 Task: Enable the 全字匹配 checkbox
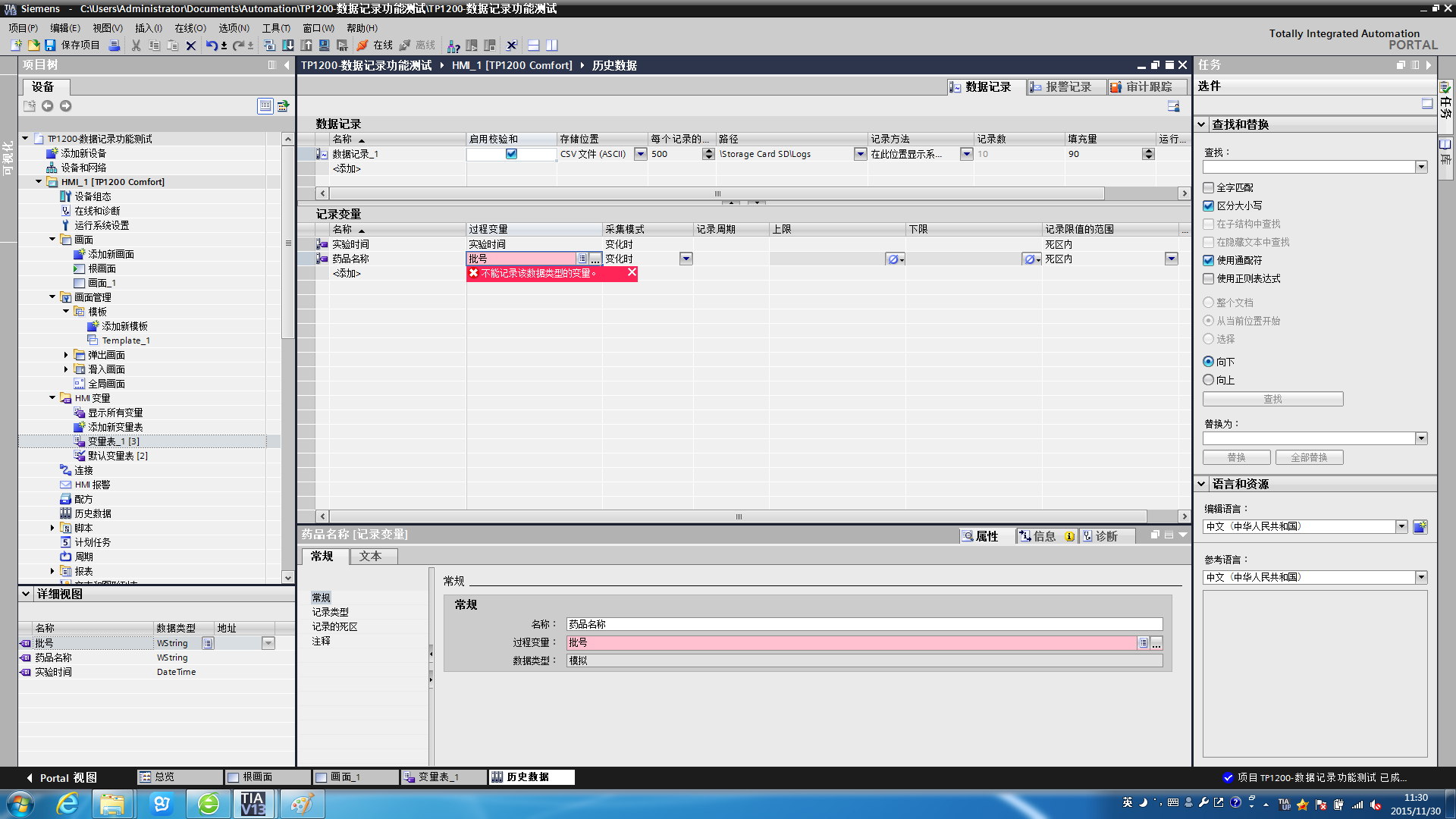1209,187
